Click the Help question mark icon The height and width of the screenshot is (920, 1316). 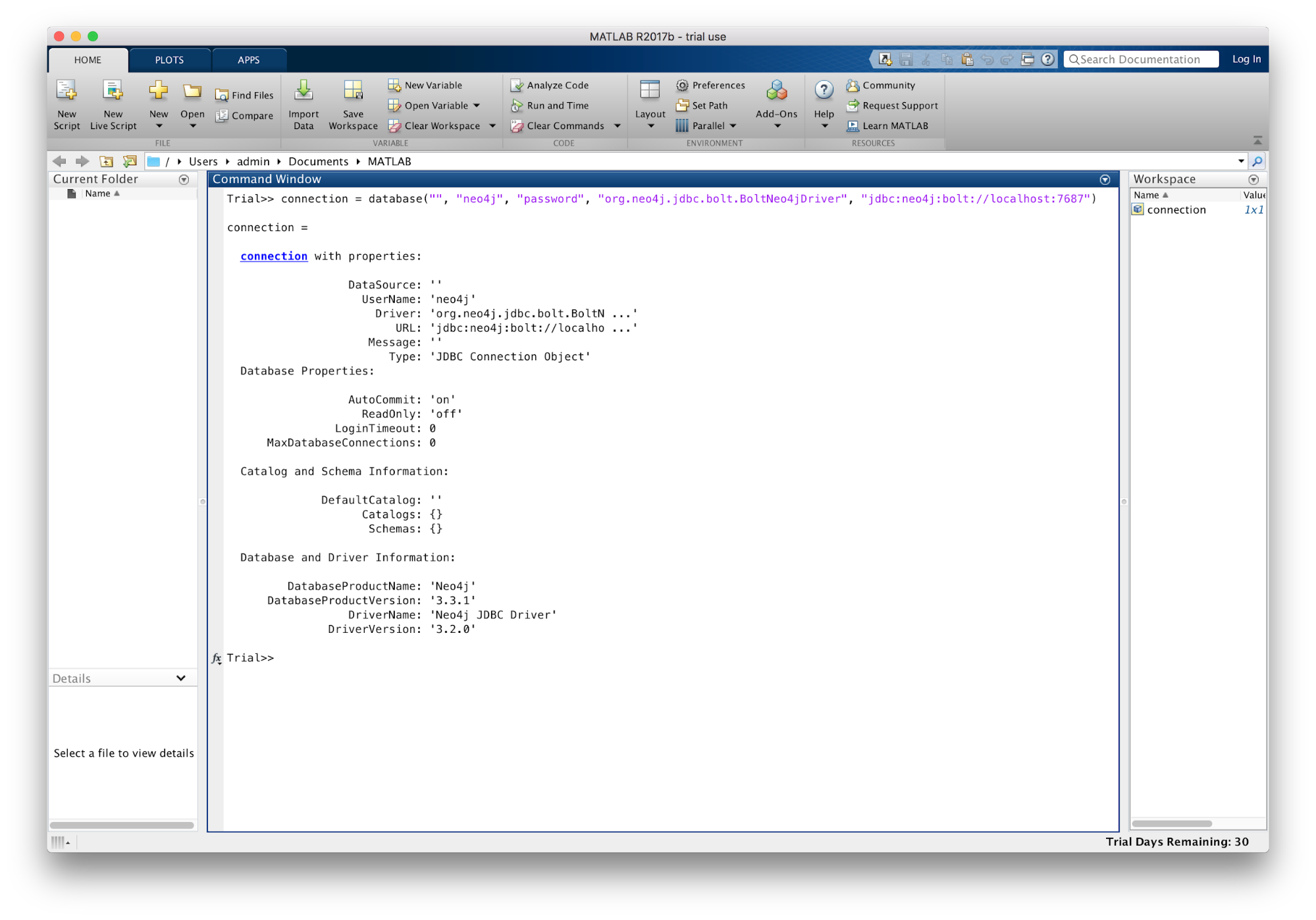pyautogui.click(x=824, y=91)
